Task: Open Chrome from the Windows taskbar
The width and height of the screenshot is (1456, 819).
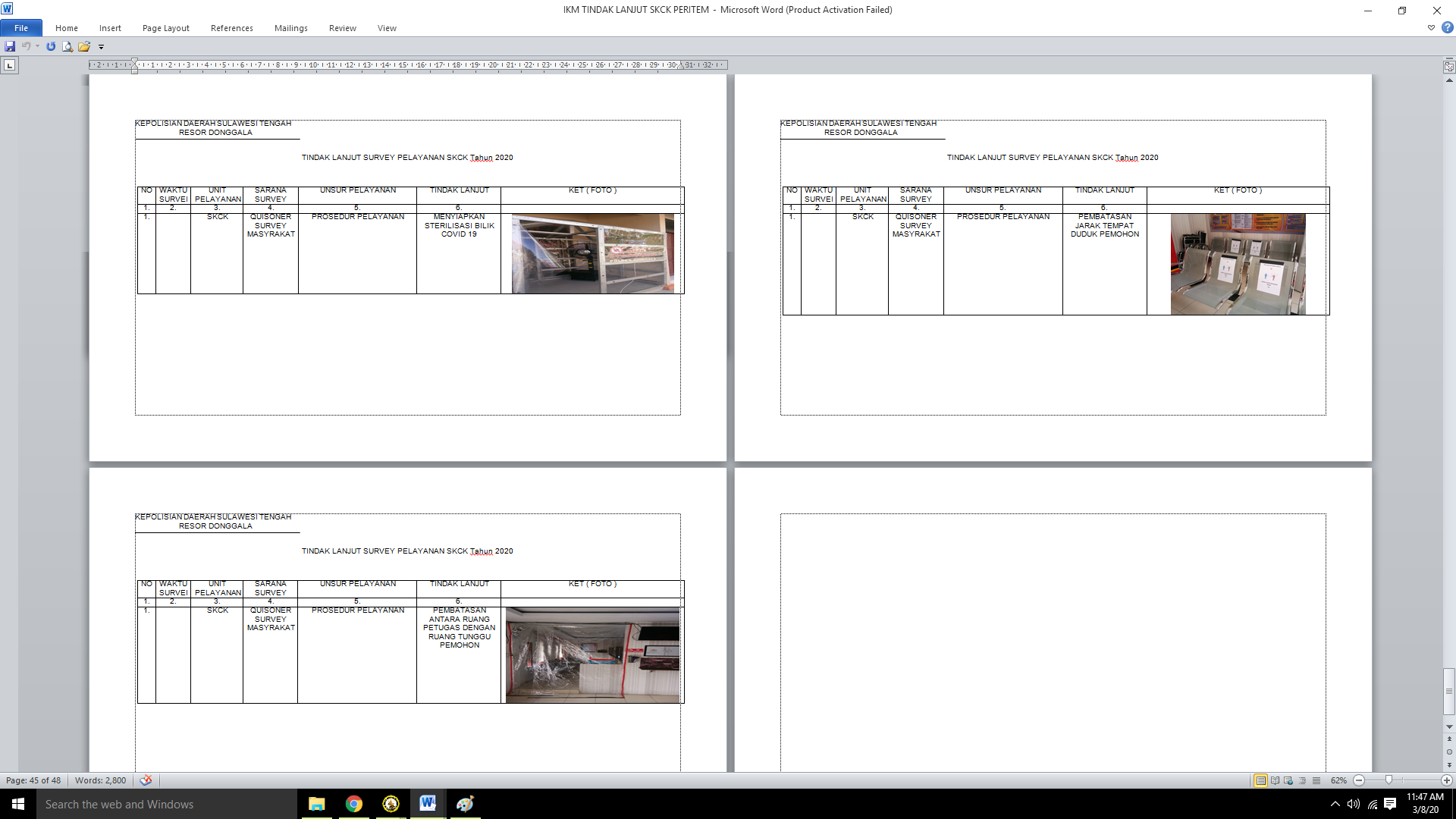Action: (354, 804)
